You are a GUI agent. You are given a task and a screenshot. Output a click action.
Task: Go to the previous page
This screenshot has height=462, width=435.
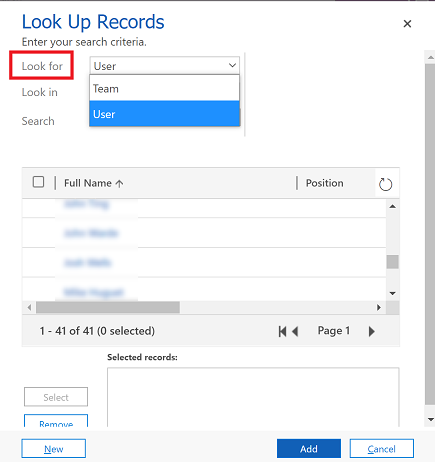click(x=295, y=331)
